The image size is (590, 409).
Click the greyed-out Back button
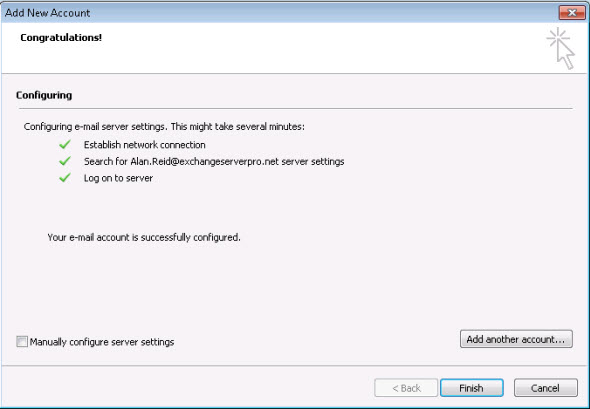click(x=406, y=388)
